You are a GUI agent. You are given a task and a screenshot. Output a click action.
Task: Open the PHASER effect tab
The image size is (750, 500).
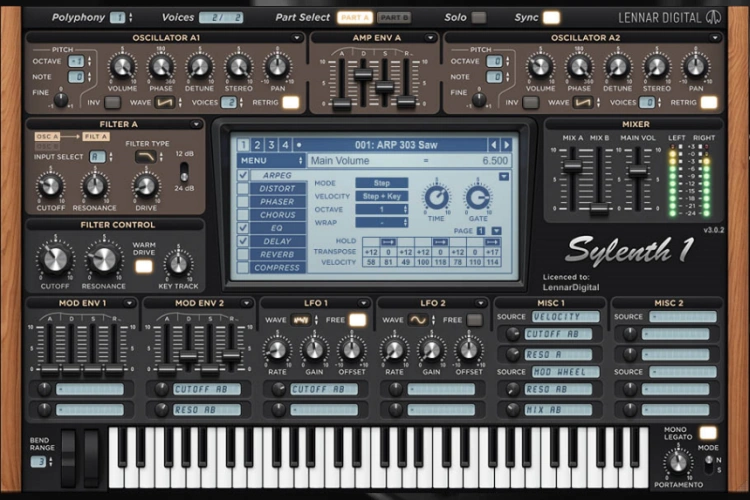(277, 202)
